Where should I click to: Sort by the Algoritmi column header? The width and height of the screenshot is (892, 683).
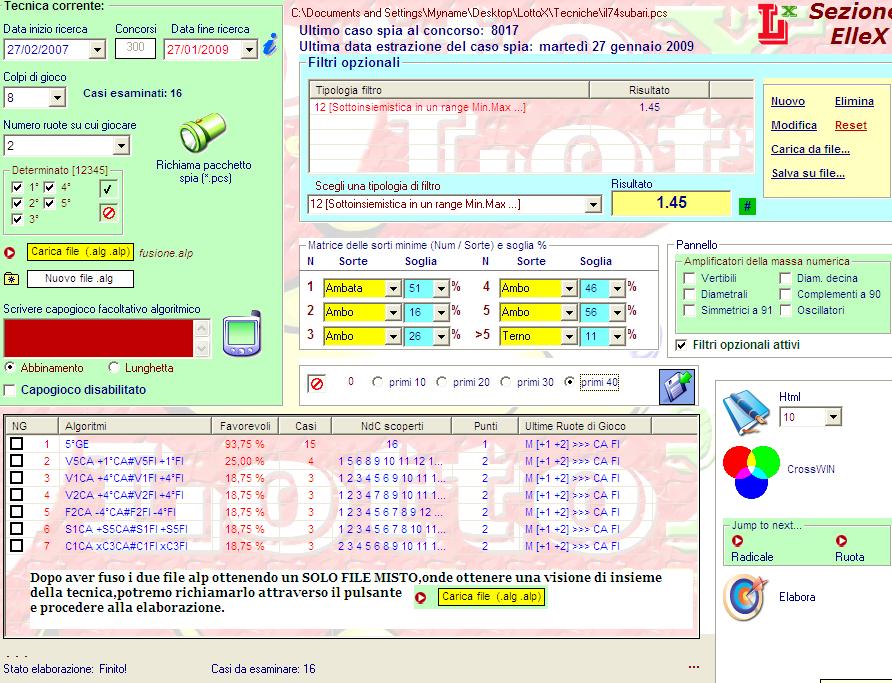coord(135,426)
